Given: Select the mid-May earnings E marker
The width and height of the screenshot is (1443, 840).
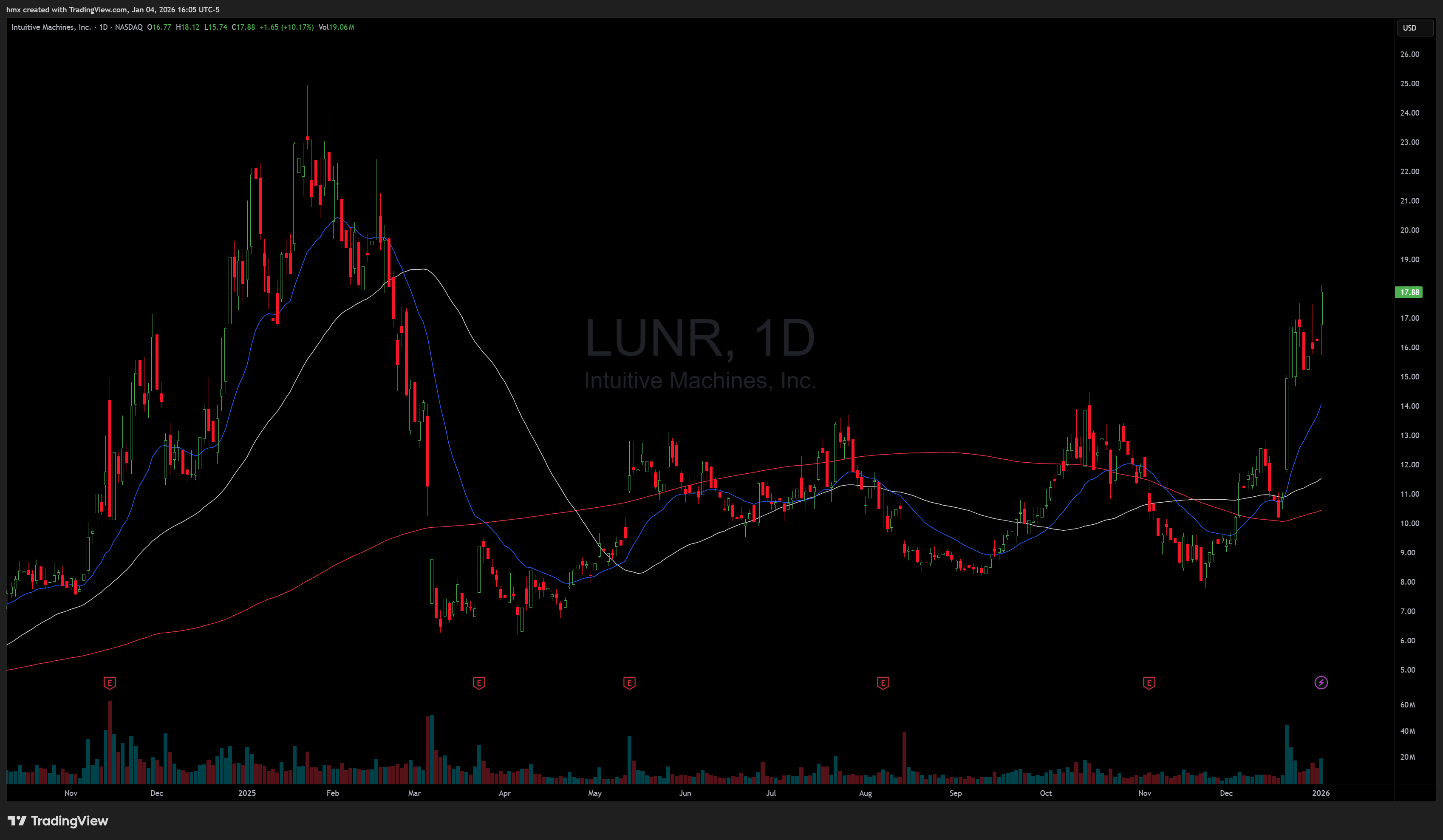Looking at the screenshot, I should click(x=629, y=682).
